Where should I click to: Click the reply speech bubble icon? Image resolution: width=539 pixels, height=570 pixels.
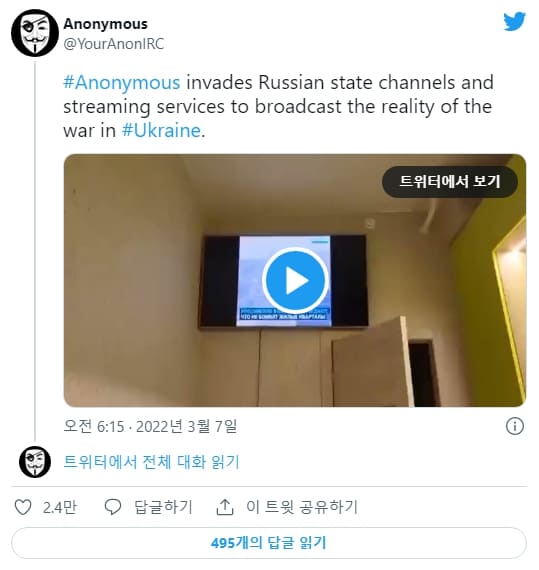pos(113,507)
